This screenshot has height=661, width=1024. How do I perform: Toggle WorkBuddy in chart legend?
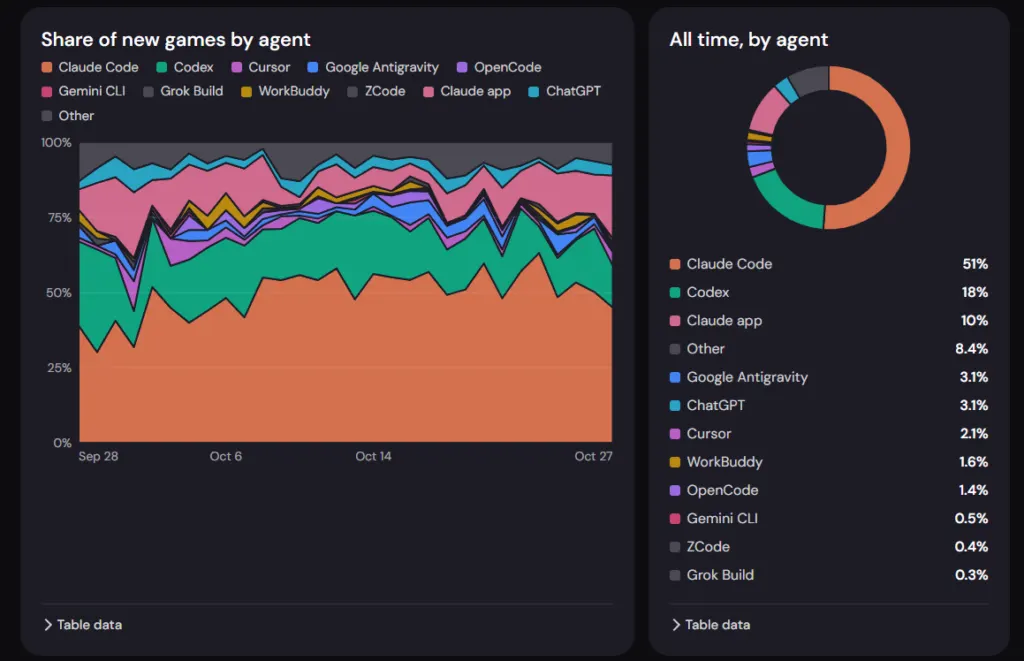pos(285,91)
